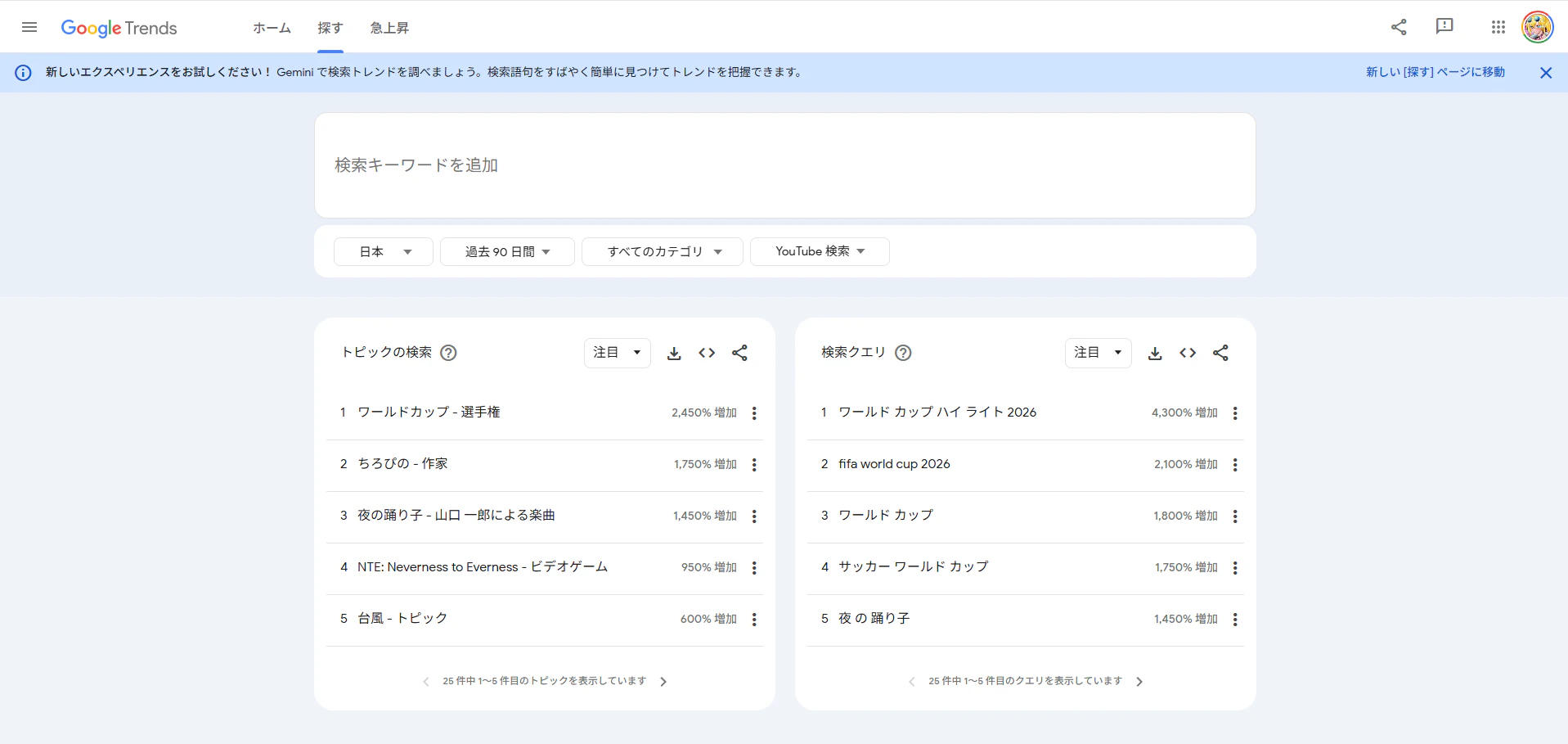Open 注目 sort dropdown in トピックの検索
Viewport: 1568px width, 744px height.
(x=618, y=353)
